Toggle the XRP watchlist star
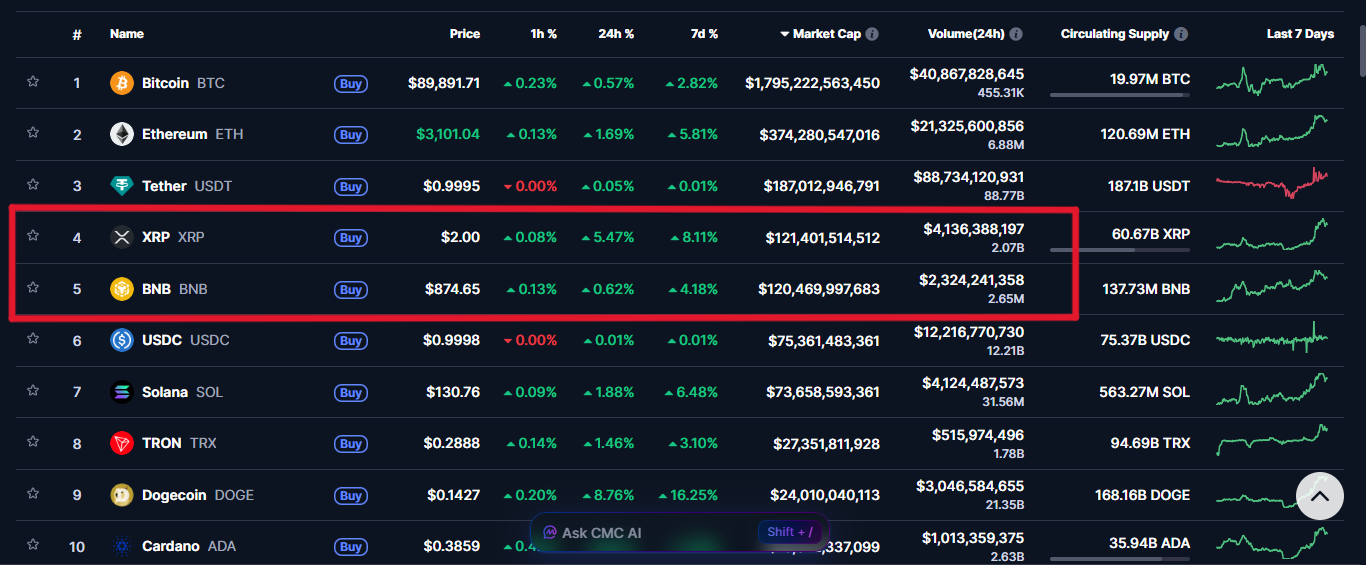This screenshot has height=565, width=1366. click(x=33, y=236)
